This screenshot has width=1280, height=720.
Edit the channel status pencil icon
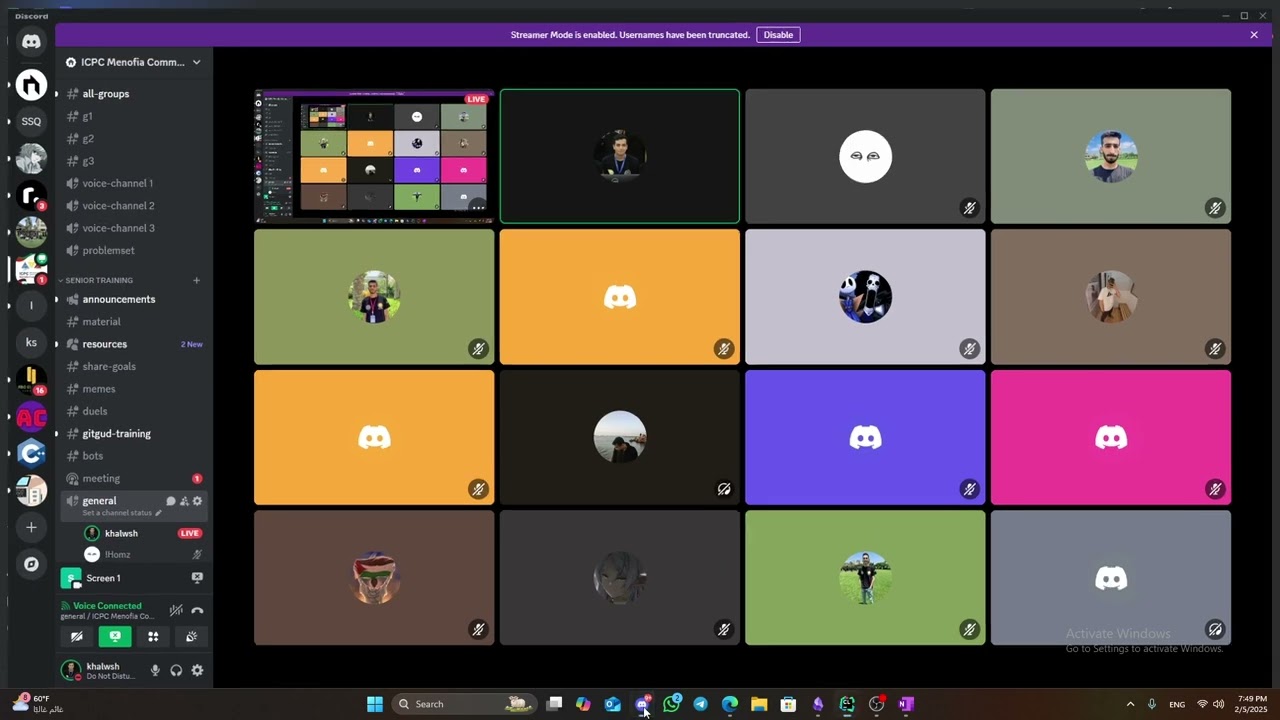click(x=158, y=513)
